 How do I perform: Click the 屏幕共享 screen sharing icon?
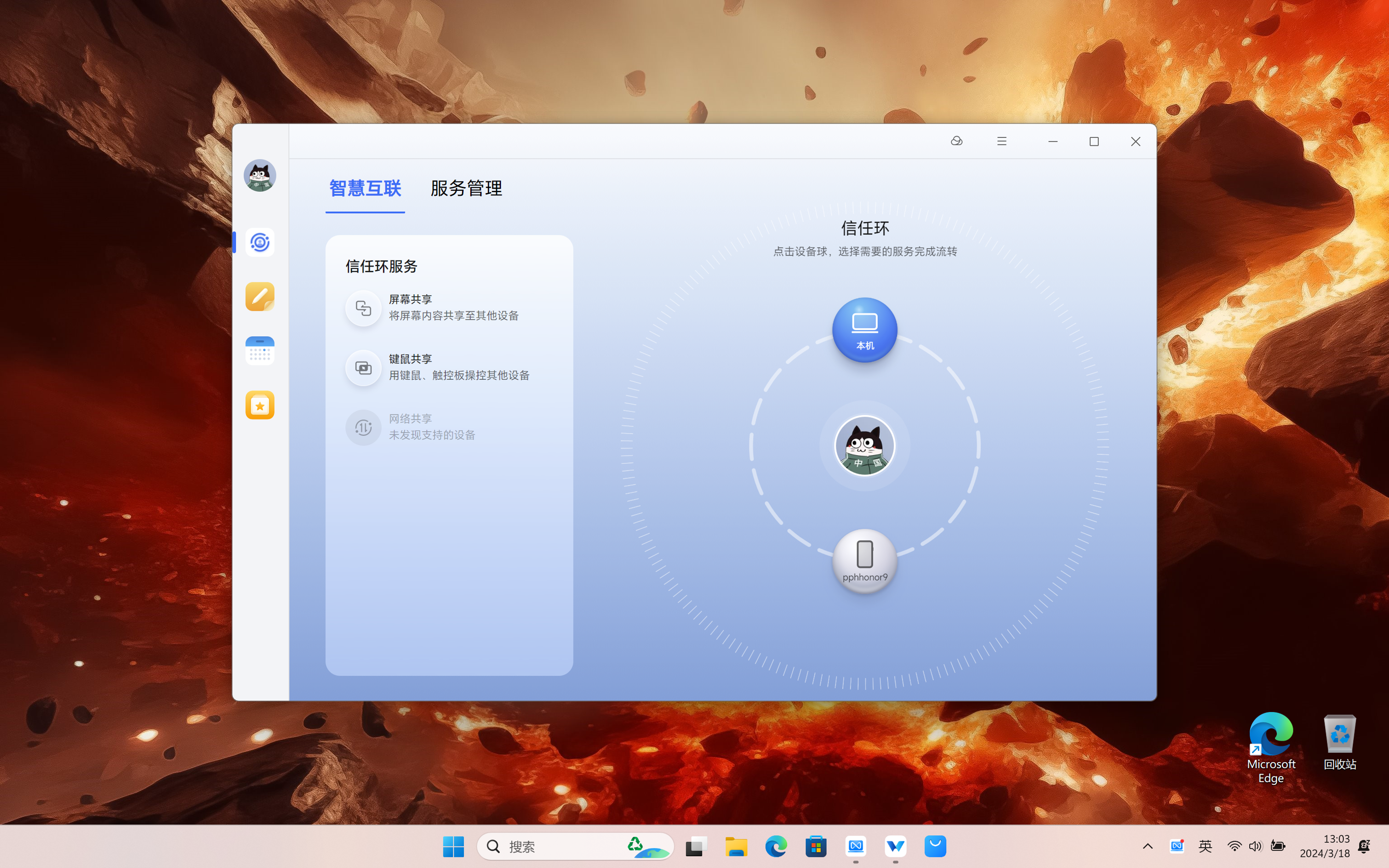click(x=363, y=307)
